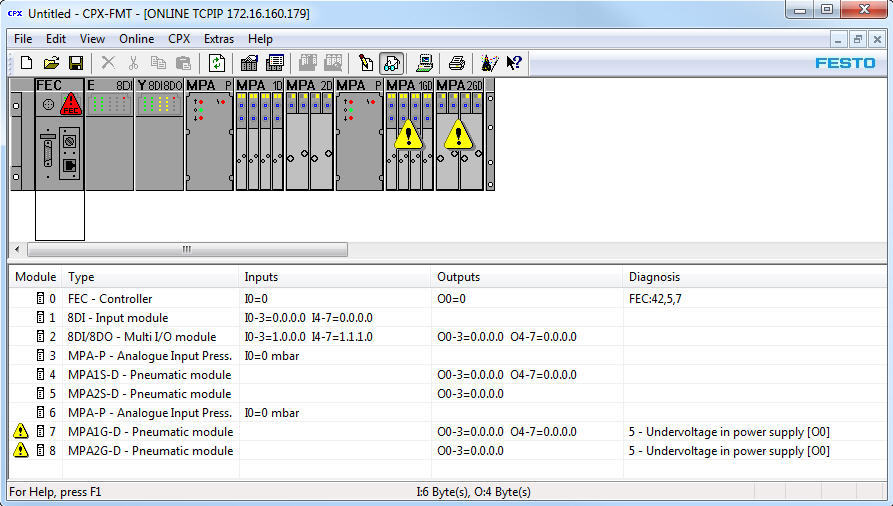Click the FESTO logo
The image size is (893, 506).
click(x=845, y=63)
